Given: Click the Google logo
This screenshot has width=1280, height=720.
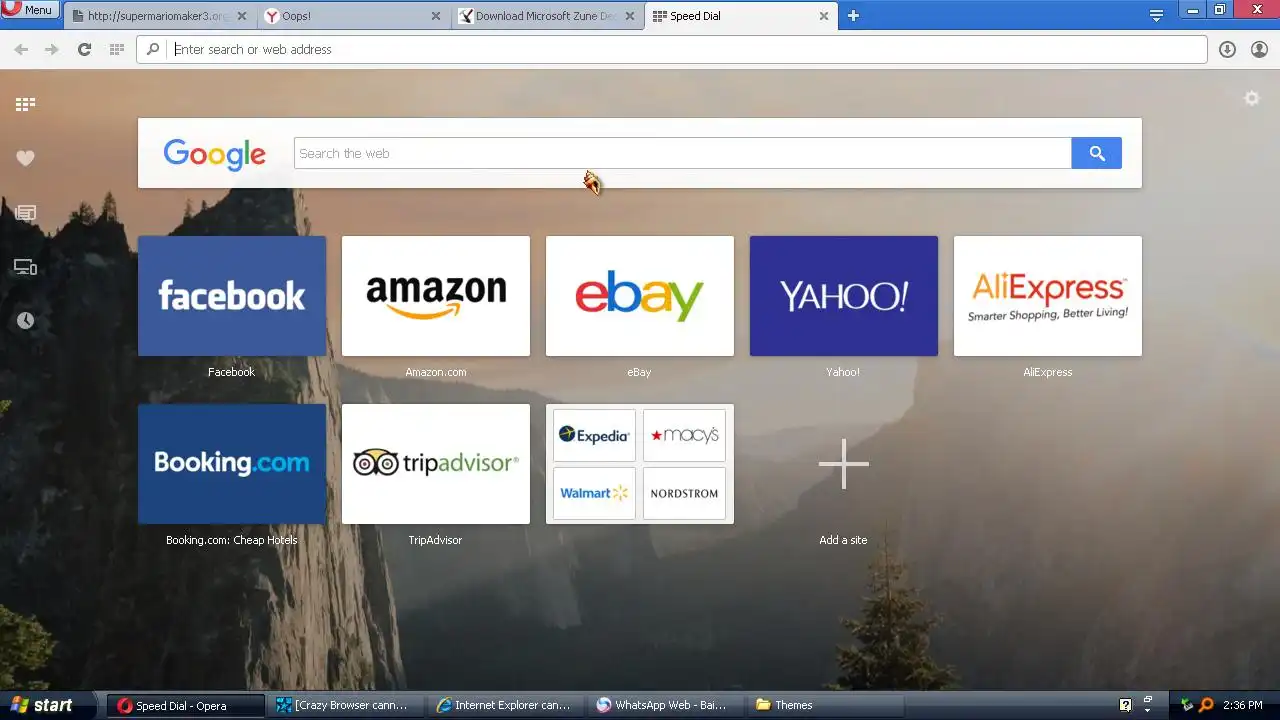Looking at the screenshot, I should point(214,154).
